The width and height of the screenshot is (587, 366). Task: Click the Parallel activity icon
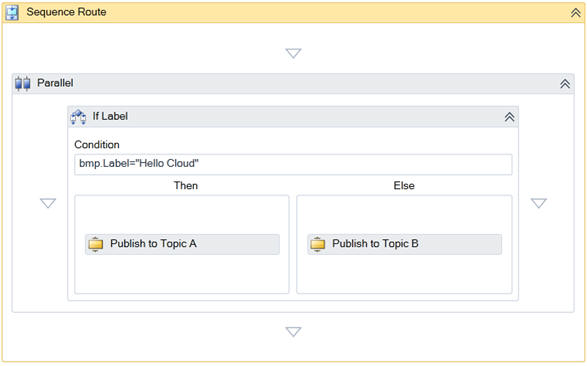click(x=22, y=83)
